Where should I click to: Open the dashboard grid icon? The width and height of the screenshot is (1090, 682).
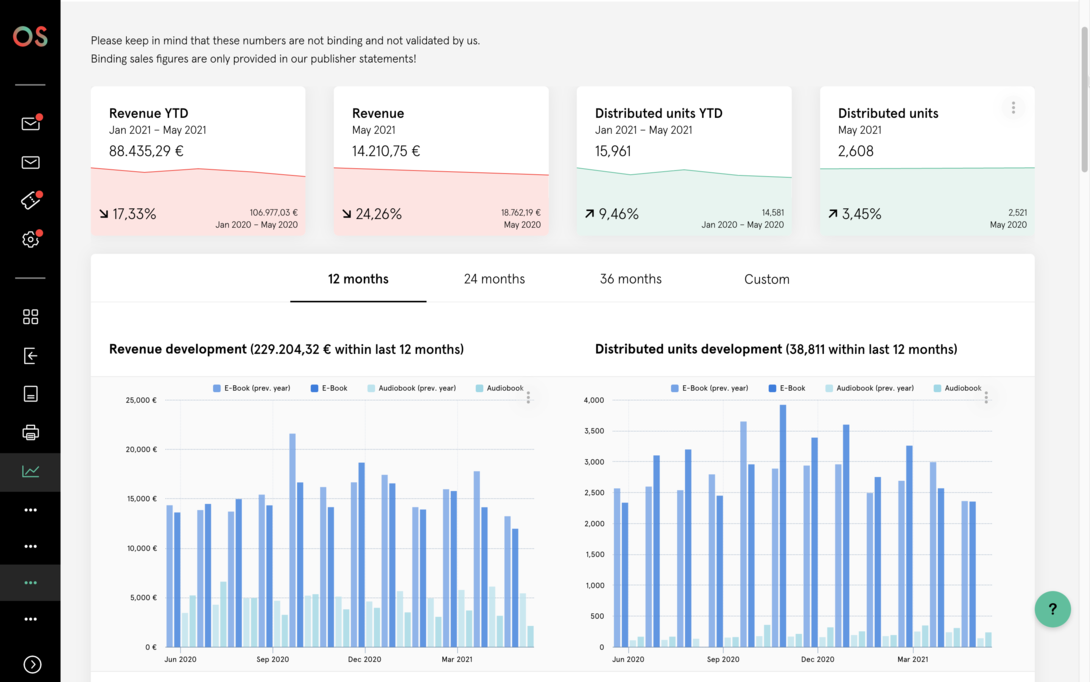[x=30, y=317]
